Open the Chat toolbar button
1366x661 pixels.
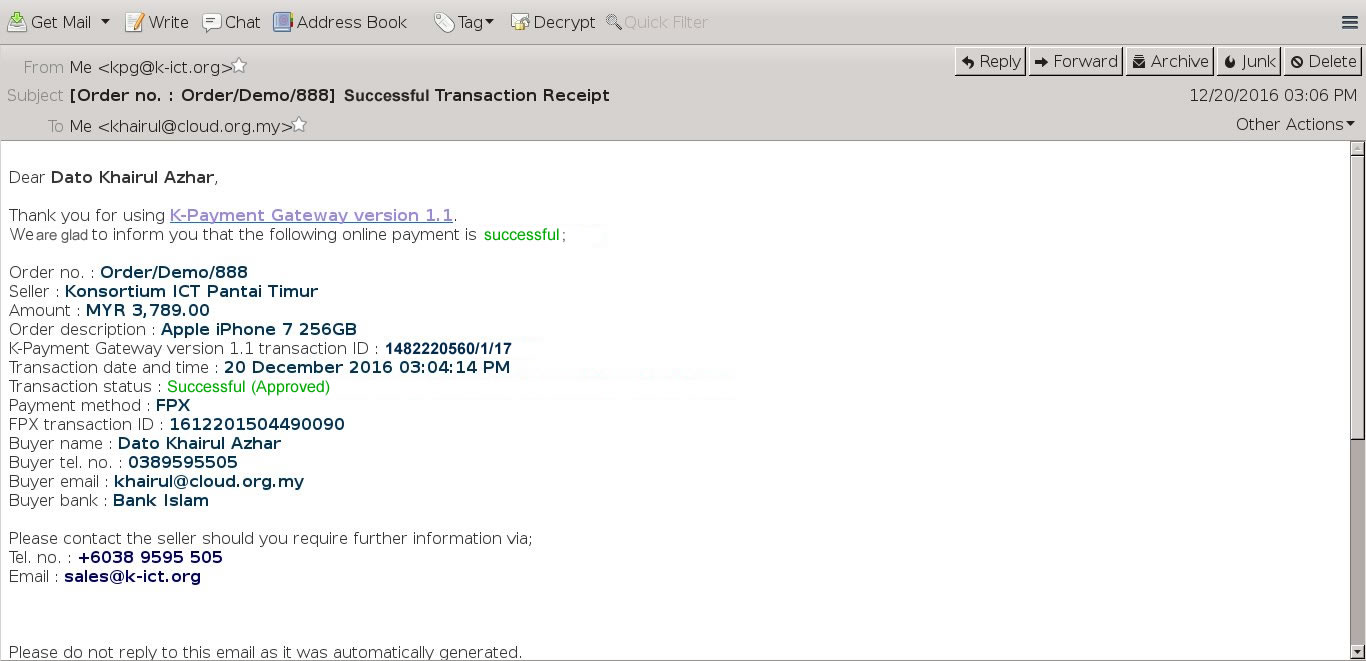tap(231, 22)
